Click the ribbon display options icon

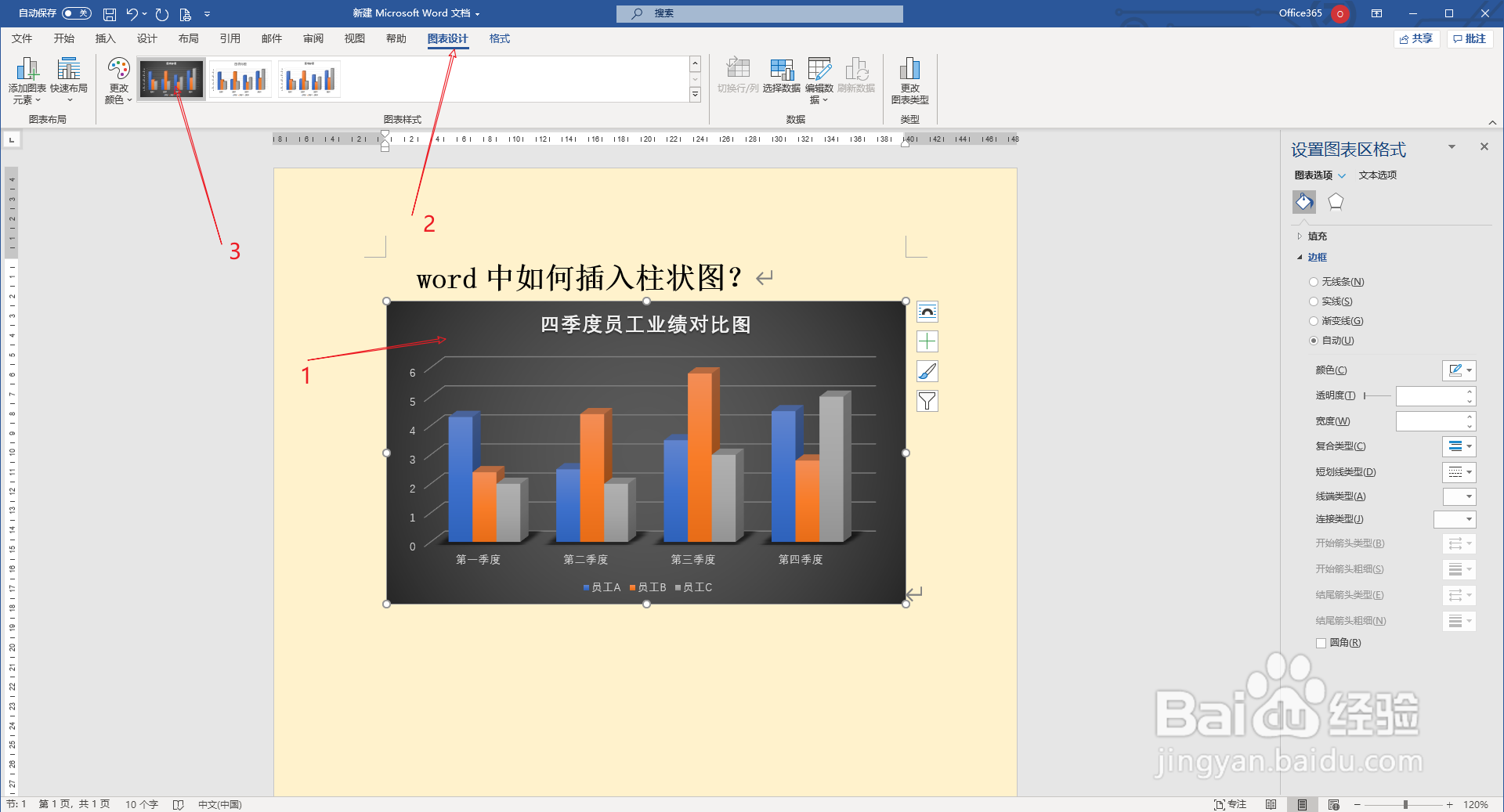pos(1376,13)
